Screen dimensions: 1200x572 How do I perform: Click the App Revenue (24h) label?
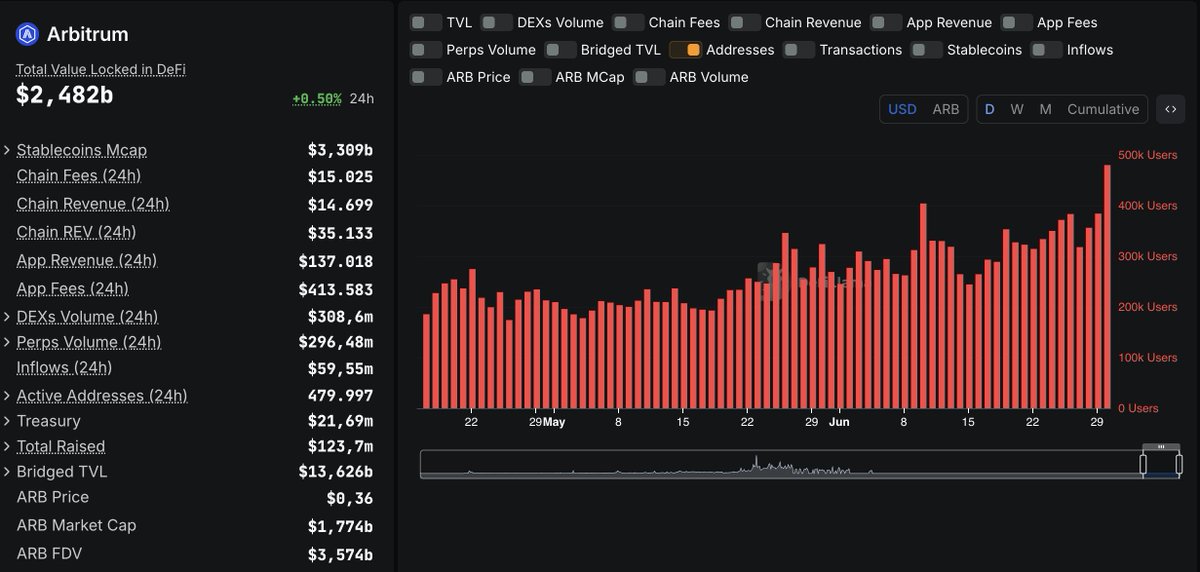[87, 260]
